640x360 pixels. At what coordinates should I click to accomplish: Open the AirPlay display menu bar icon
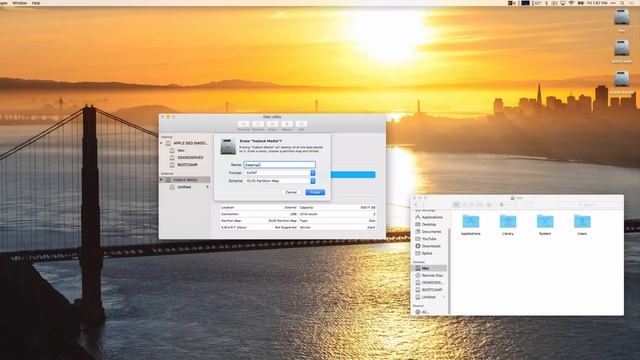(563, 3)
